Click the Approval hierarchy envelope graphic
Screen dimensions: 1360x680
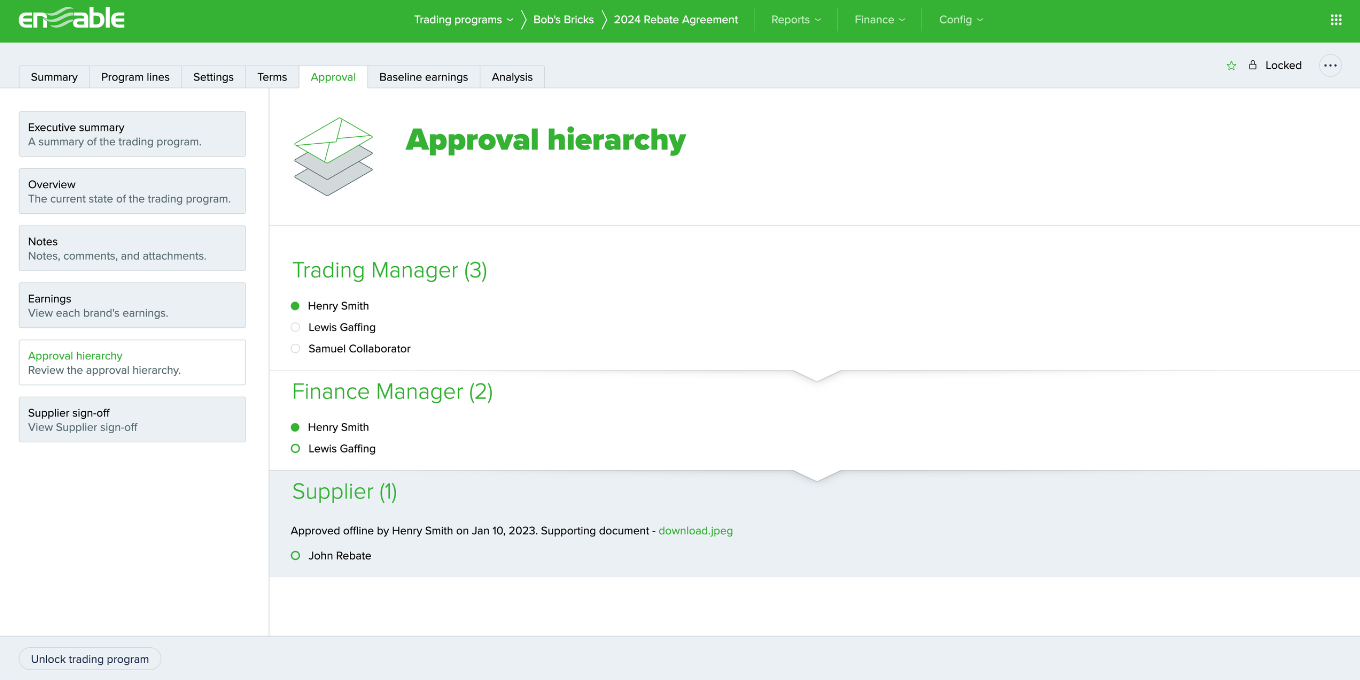coord(333,155)
